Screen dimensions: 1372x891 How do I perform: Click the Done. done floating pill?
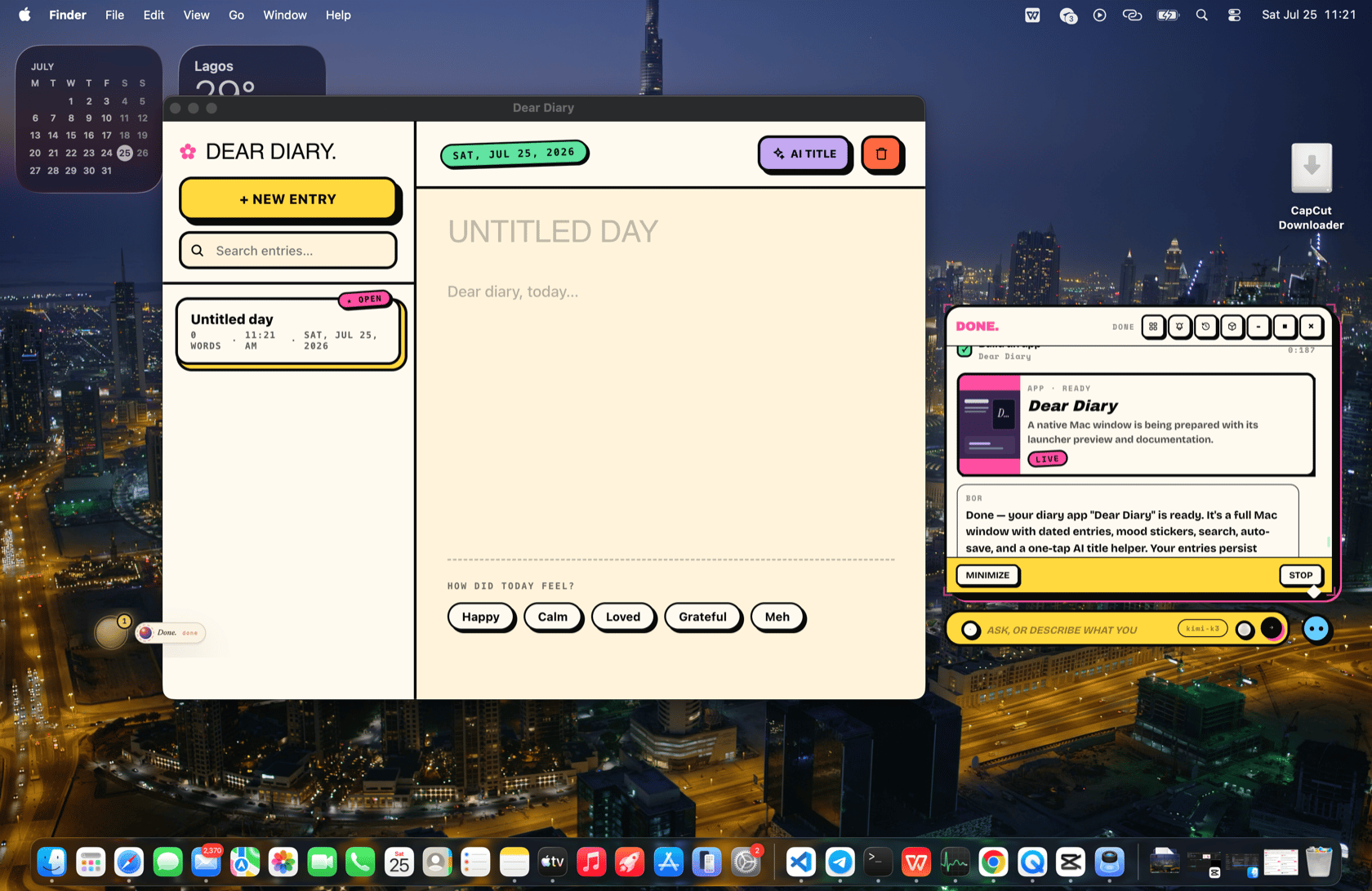[x=170, y=632]
